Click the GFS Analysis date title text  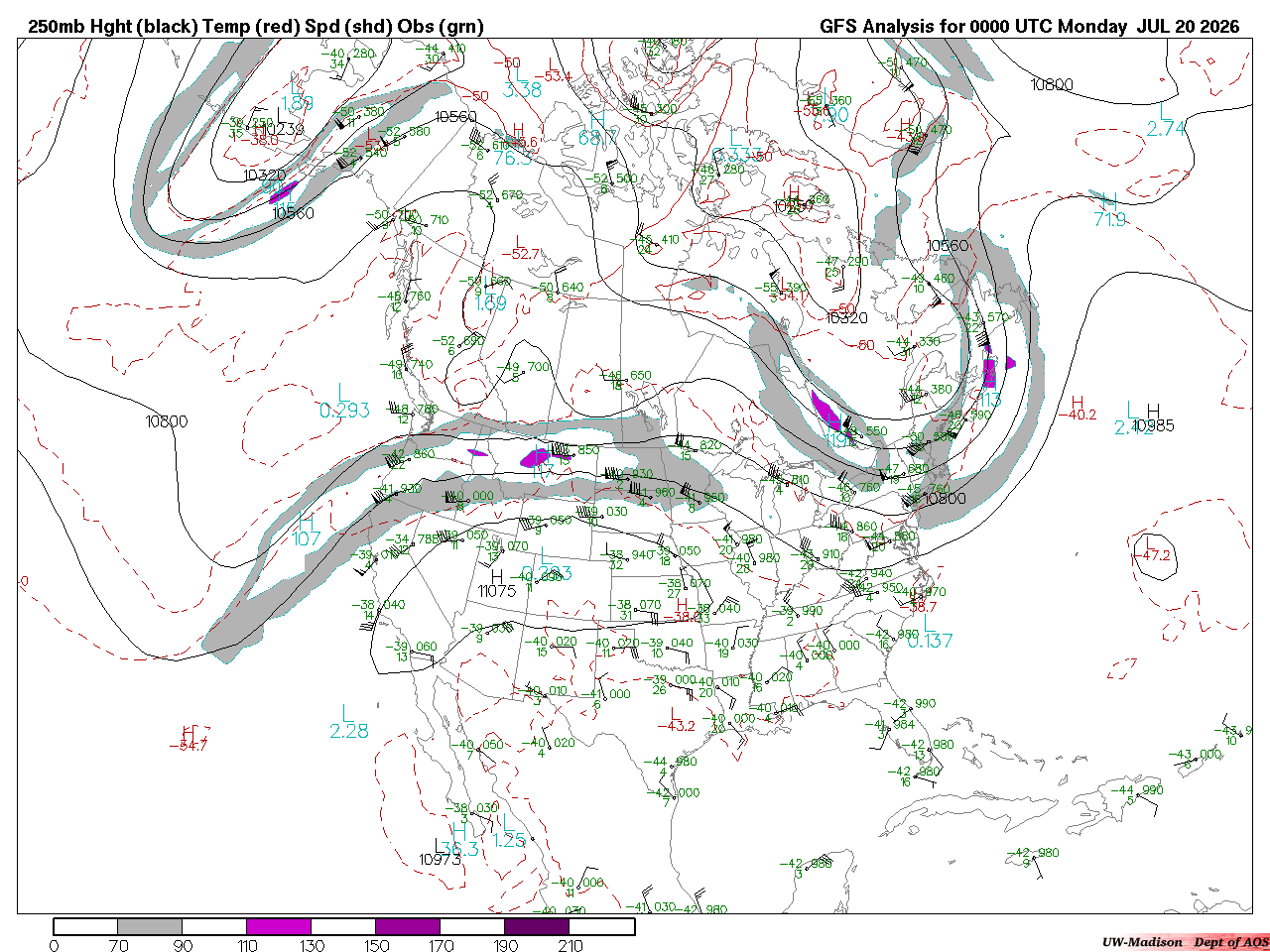click(x=1029, y=27)
